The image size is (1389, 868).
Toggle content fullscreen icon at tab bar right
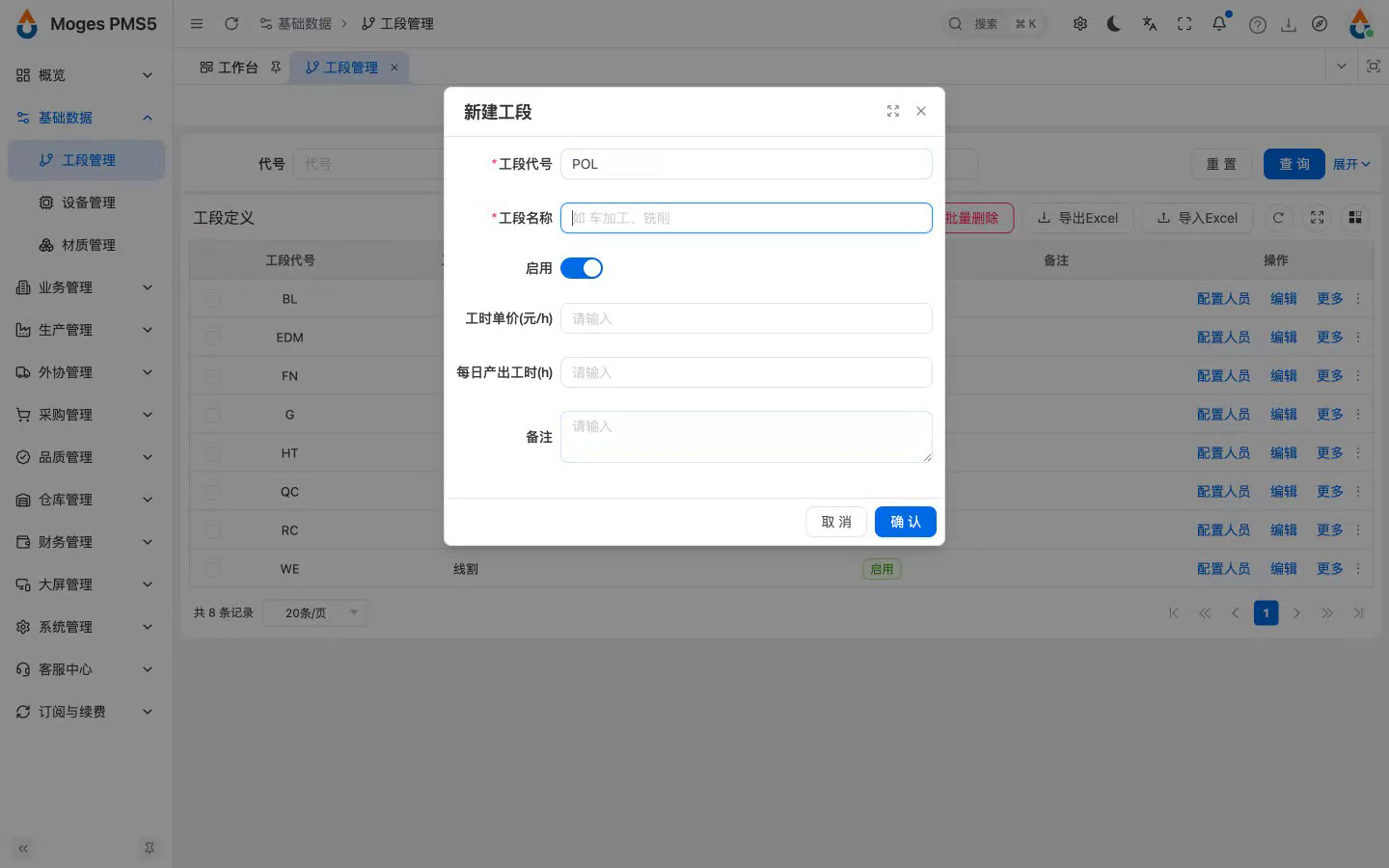1374,67
